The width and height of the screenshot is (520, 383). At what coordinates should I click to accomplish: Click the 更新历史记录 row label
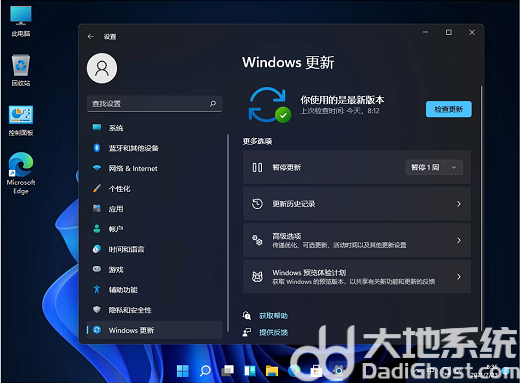[x=294, y=204]
